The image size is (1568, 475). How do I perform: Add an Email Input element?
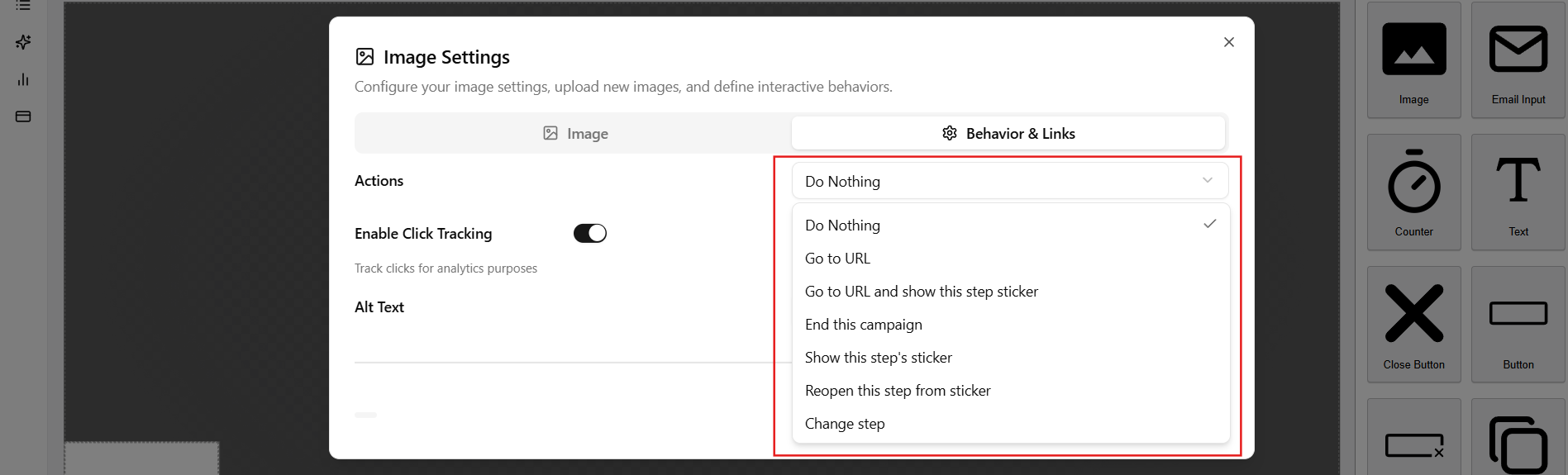click(x=1518, y=60)
